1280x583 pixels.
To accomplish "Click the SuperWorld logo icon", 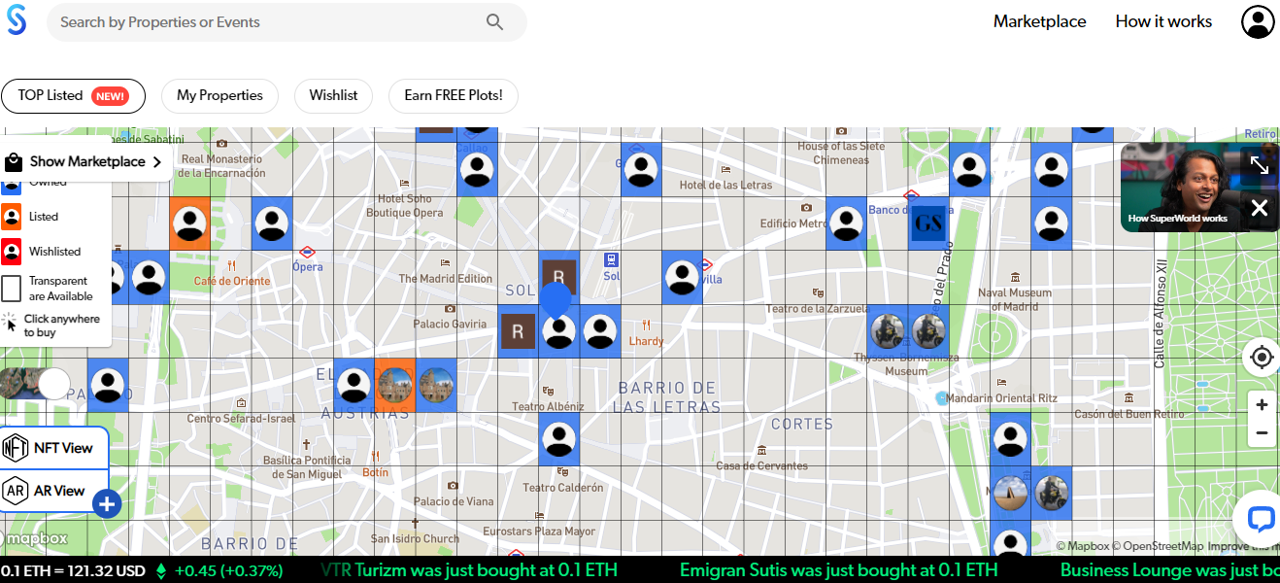I will (x=17, y=21).
